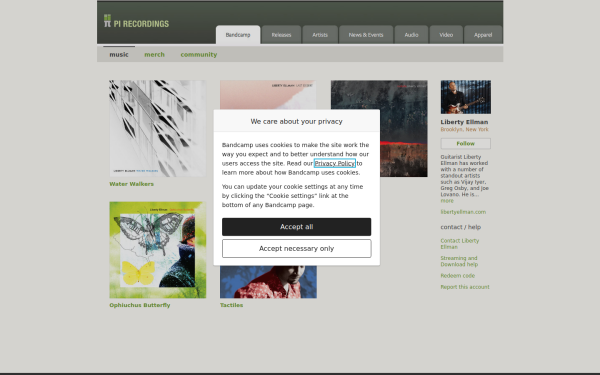Report this account link
The height and width of the screenshot is (375, 600).
(x=465, y=287)
